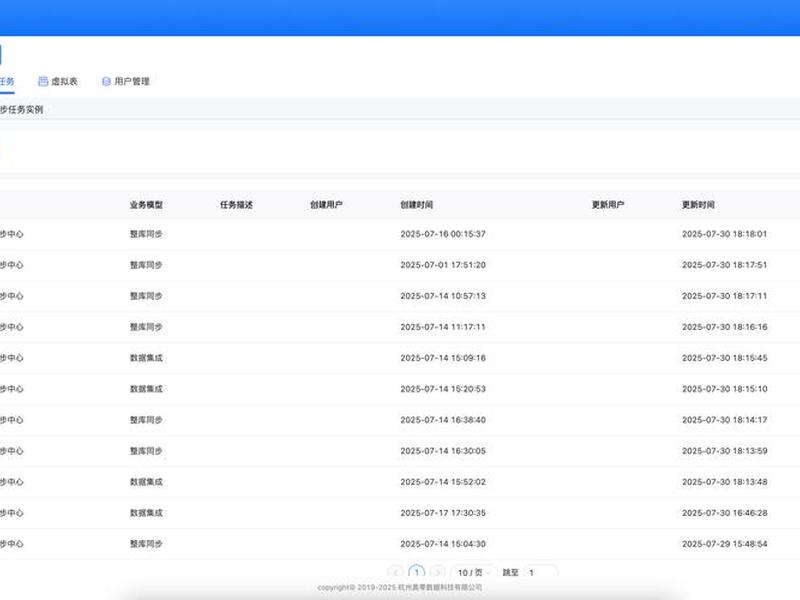Viewport: 800px width, 600px height.
Task: Open the 10 / 页 page-size dropdown
Action: tap(472, 572)
